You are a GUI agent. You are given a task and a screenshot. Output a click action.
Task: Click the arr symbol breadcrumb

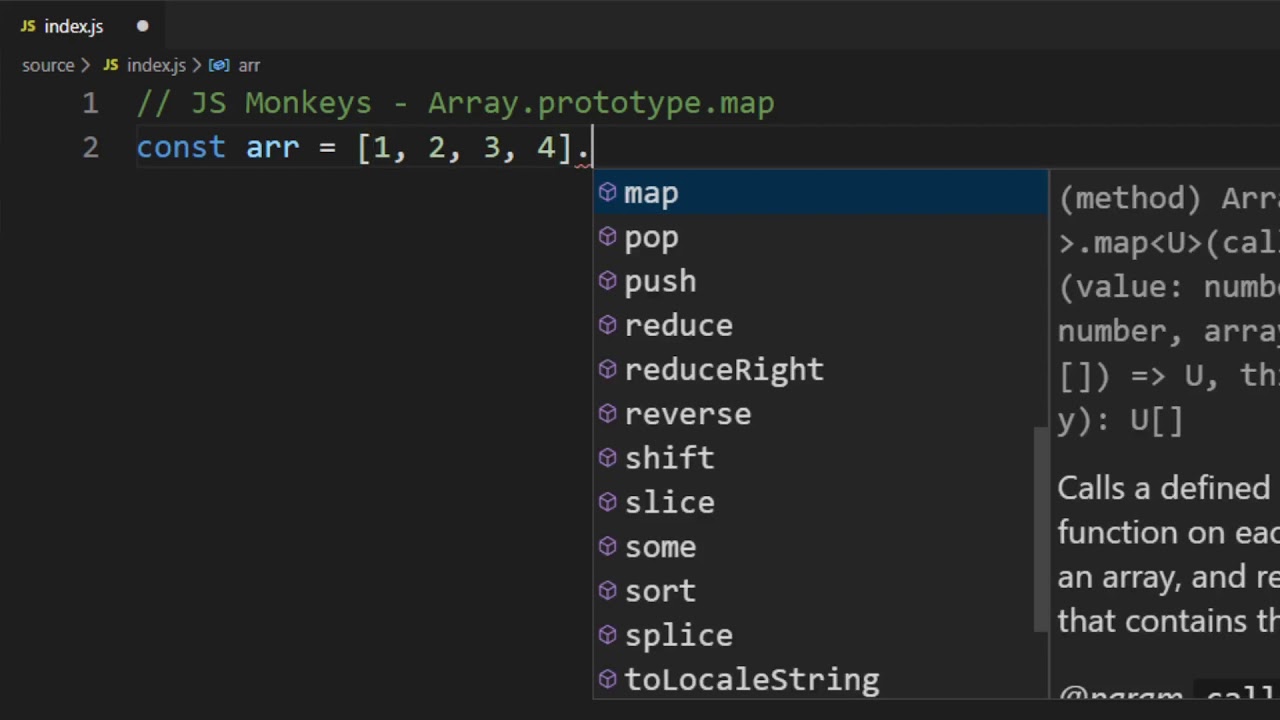point(248,65)
